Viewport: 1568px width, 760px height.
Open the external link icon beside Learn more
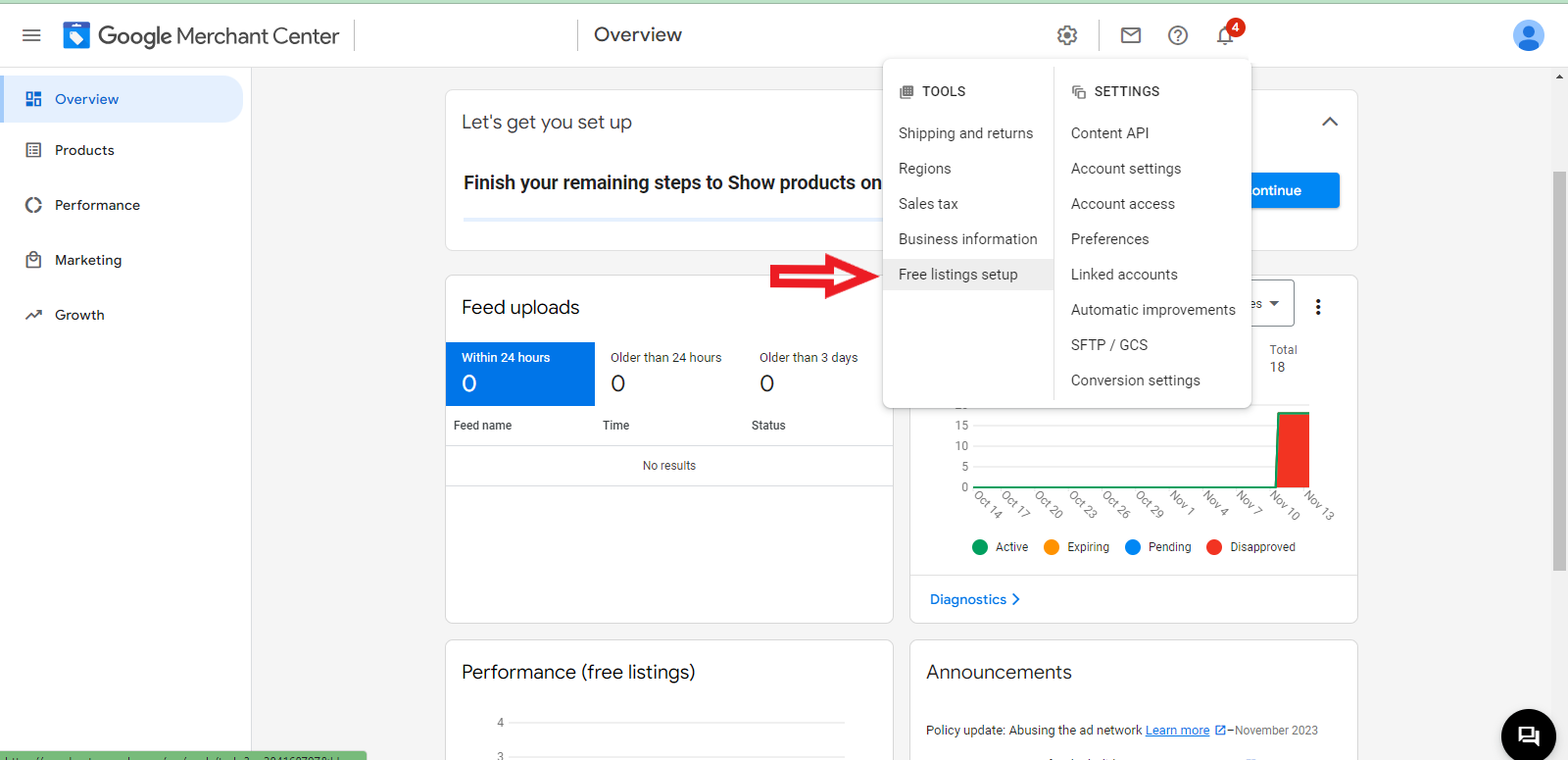[x=1220, y=731]
